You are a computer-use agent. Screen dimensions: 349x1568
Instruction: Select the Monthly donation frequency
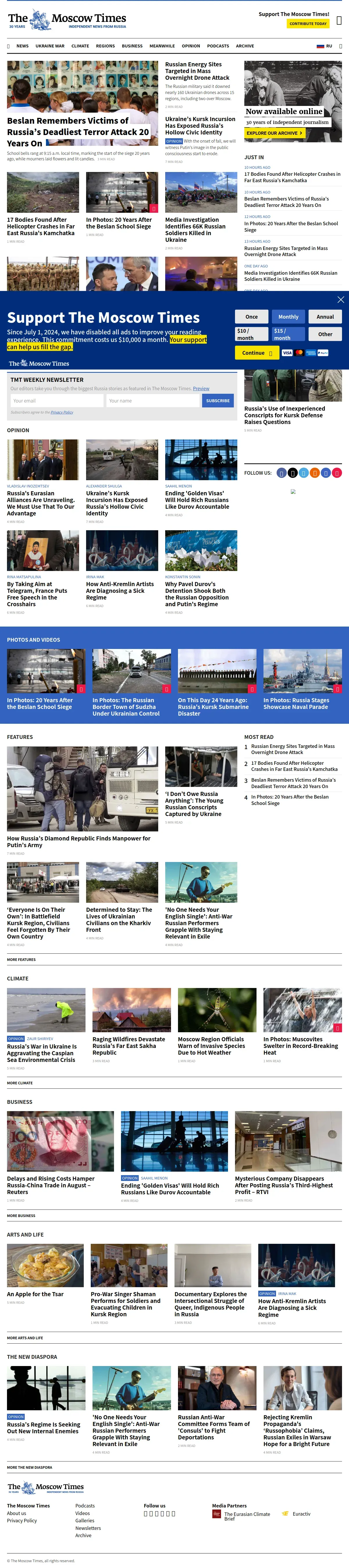tap(288, 317)
